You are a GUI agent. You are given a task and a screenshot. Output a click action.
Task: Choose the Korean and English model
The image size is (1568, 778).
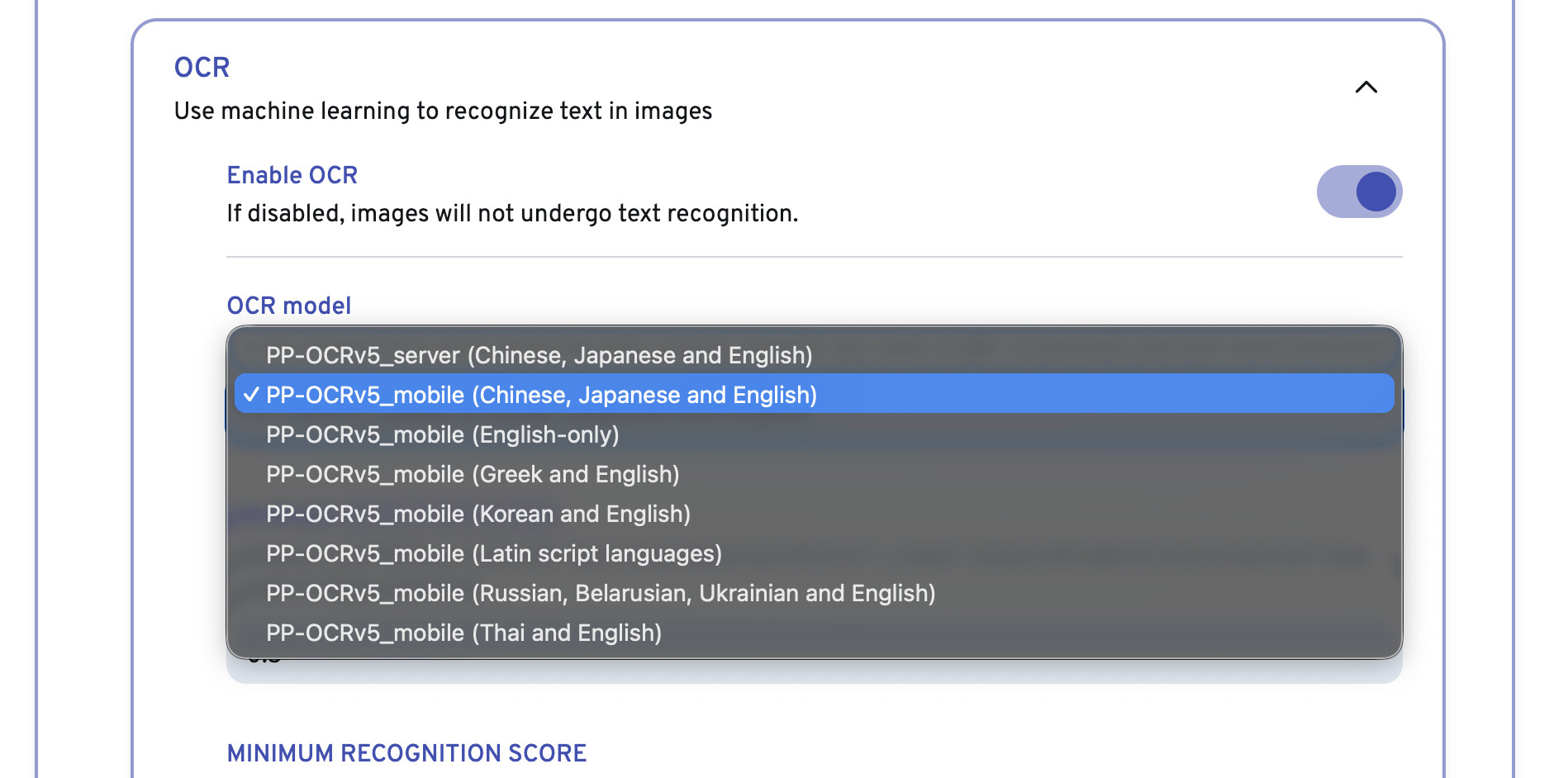pyautogui.click(x=478, y=514)
